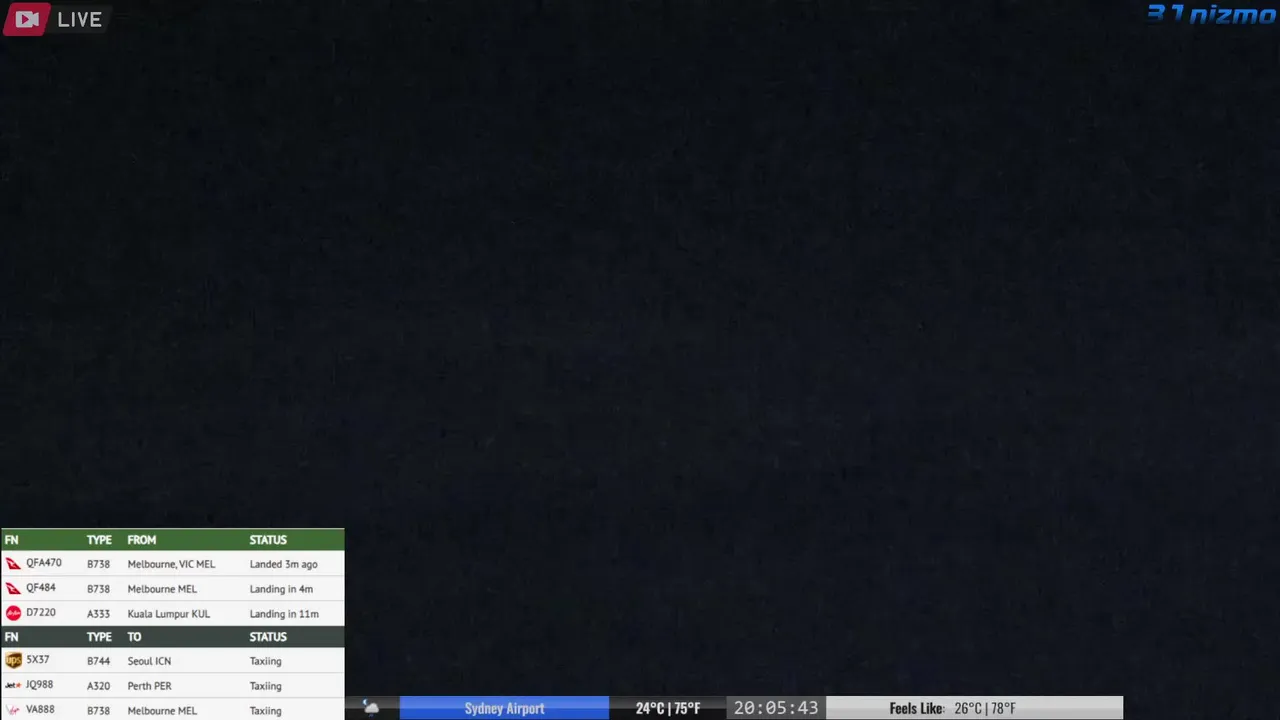Click the "Feels Like: 26°C | 78°F" reading

[x=952, y=708]
